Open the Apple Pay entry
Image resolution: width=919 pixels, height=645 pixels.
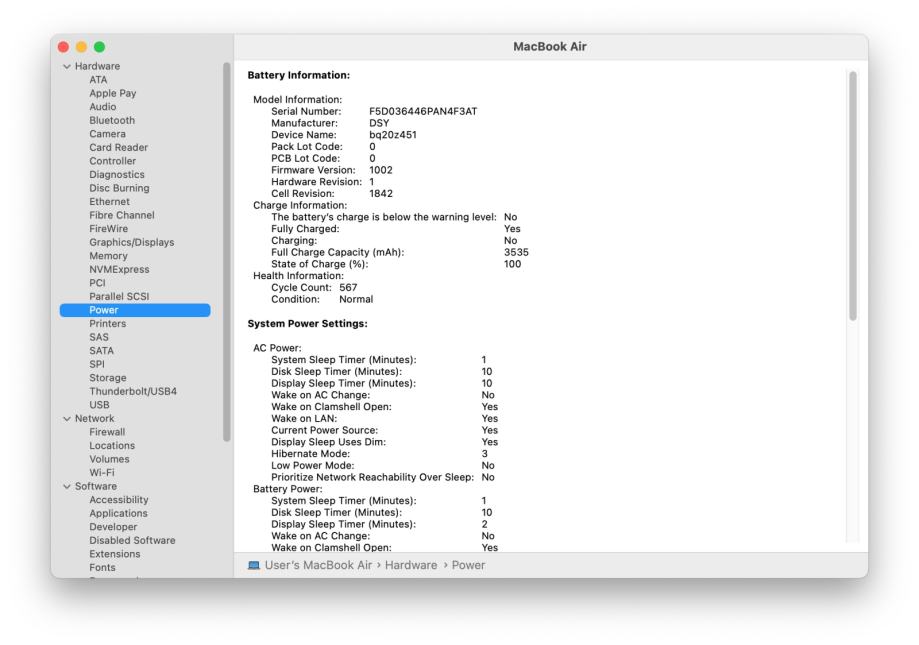113,93
